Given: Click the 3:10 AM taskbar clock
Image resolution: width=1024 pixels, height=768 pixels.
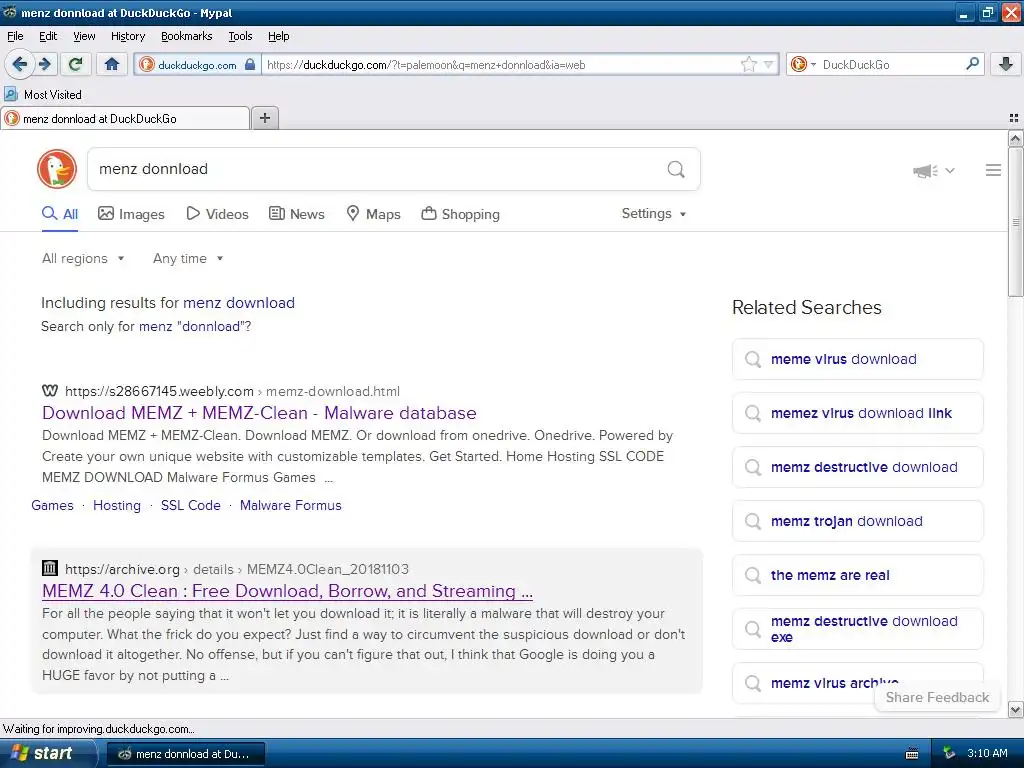Looking at the screenshot, I should [987, 753].
